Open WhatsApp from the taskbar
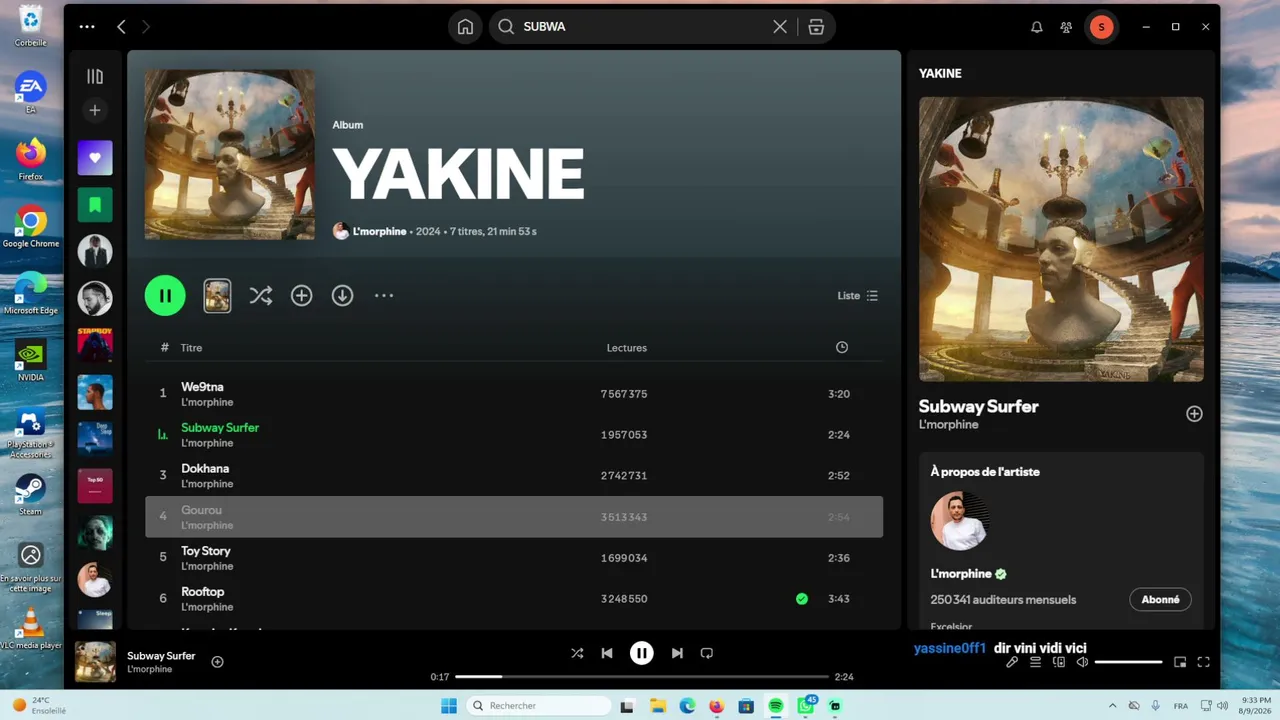1280x720 pixels. pos(805,706)
